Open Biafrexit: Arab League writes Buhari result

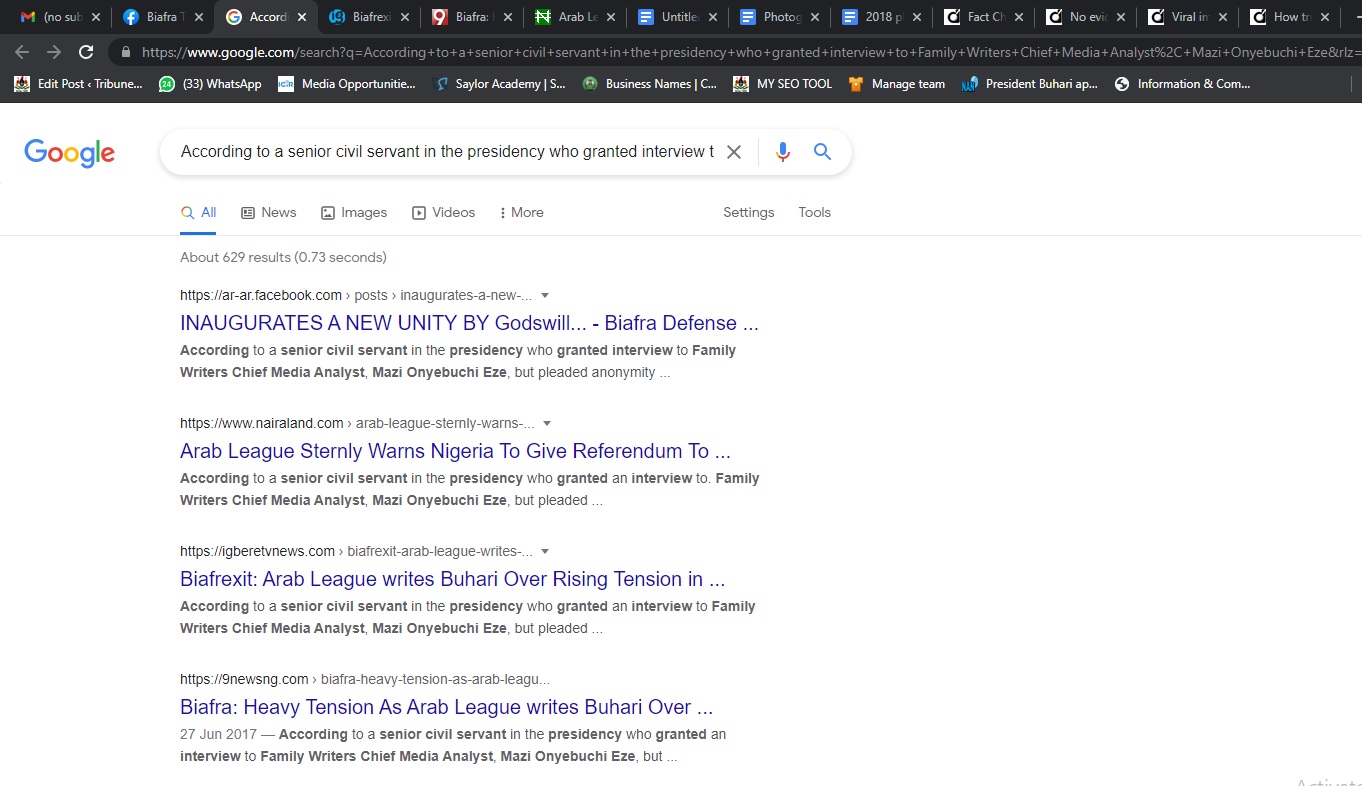452,579
